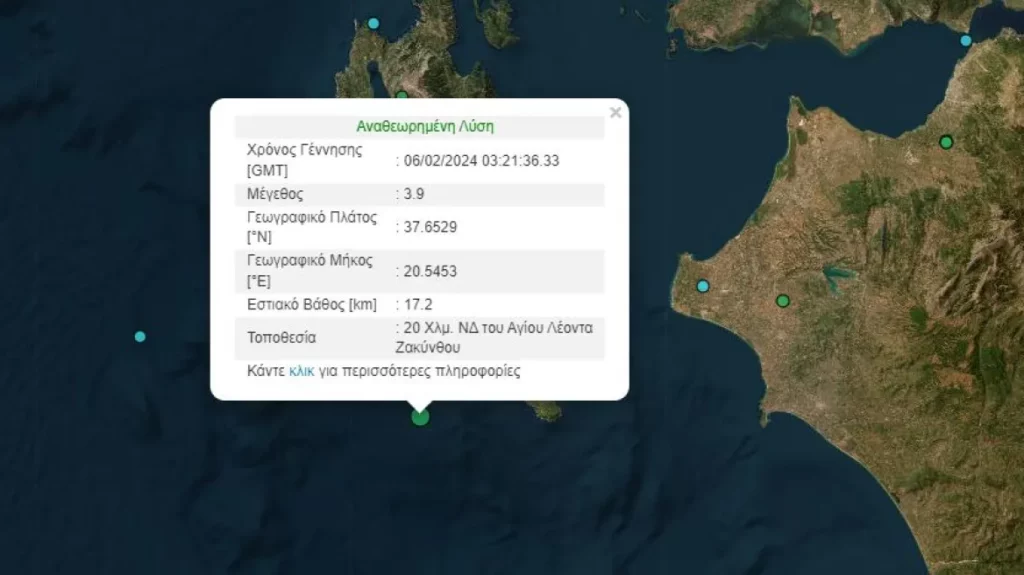
Task: Select the cyan marker at the top-right corner
Action: coord(965,41)
